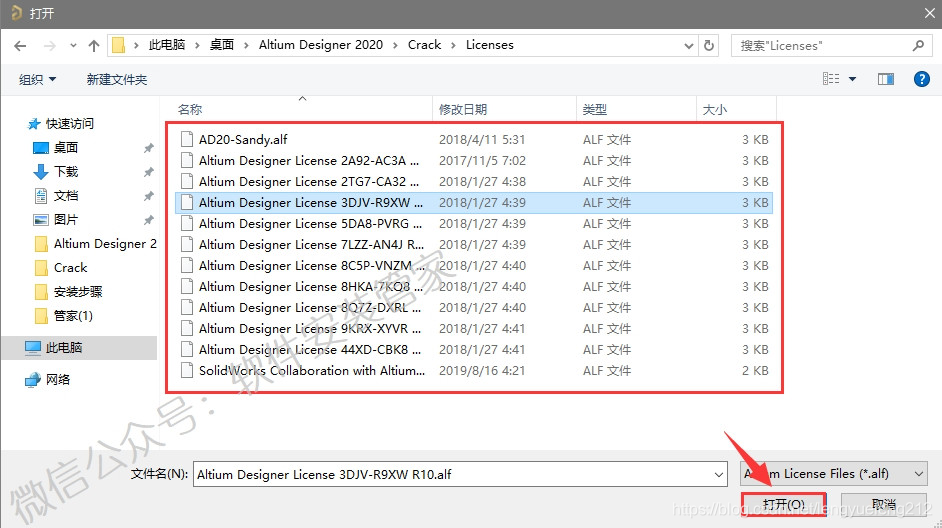Open the 组织 menu
The width and height of the screenshot is (942, 528).
coord(37,79)
